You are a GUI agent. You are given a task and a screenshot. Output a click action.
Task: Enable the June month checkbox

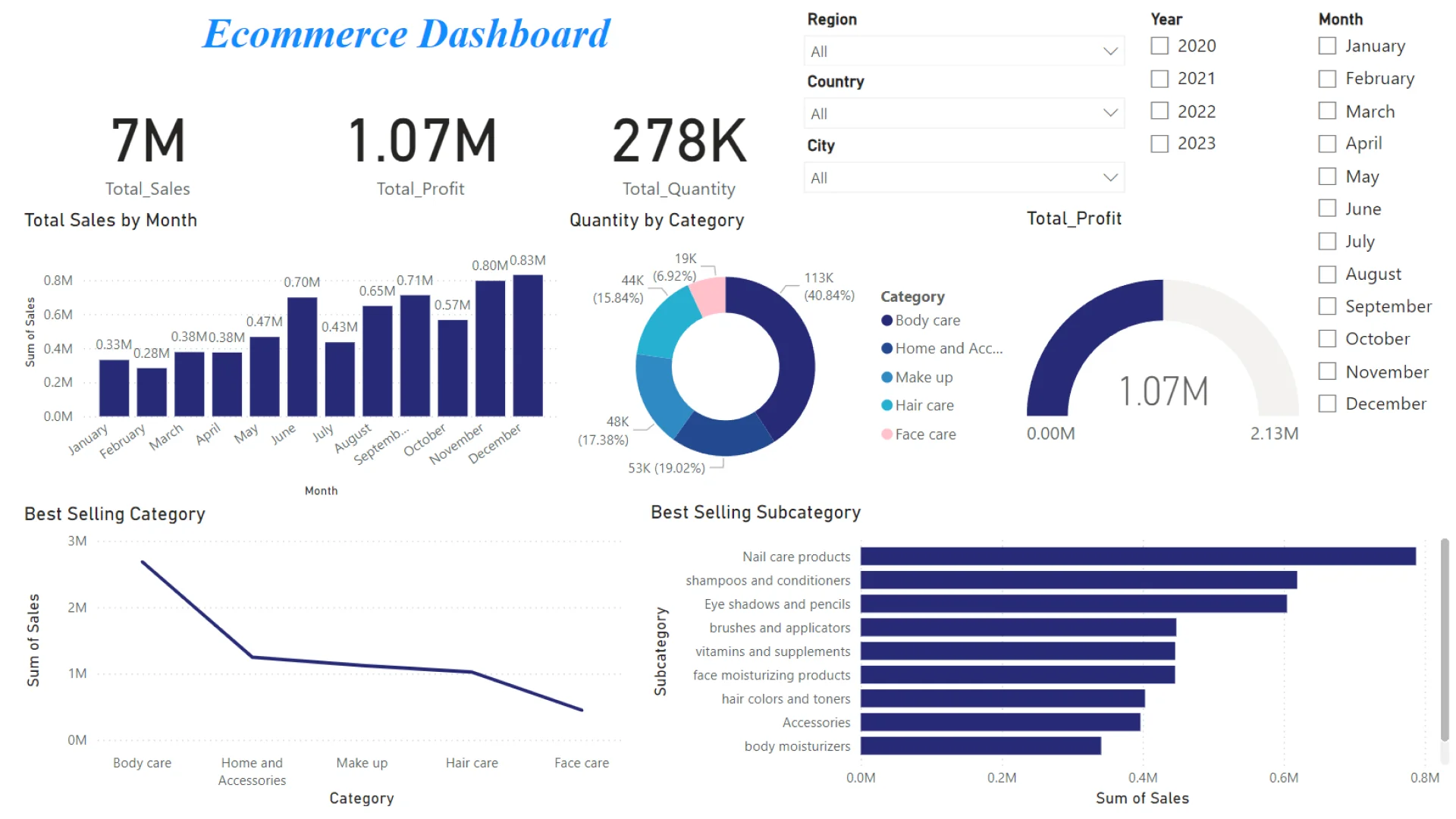pos(1327,209)
